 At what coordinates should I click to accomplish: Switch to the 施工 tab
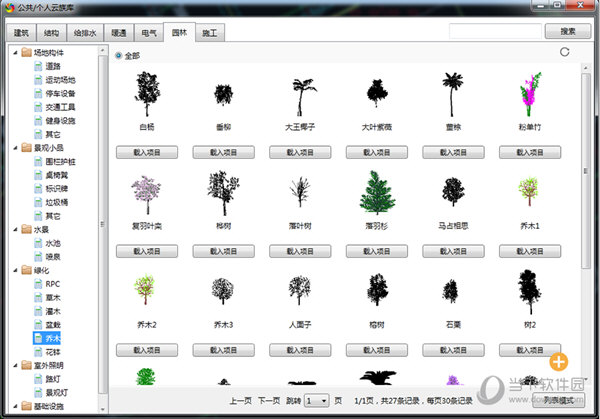click(210, 33)
